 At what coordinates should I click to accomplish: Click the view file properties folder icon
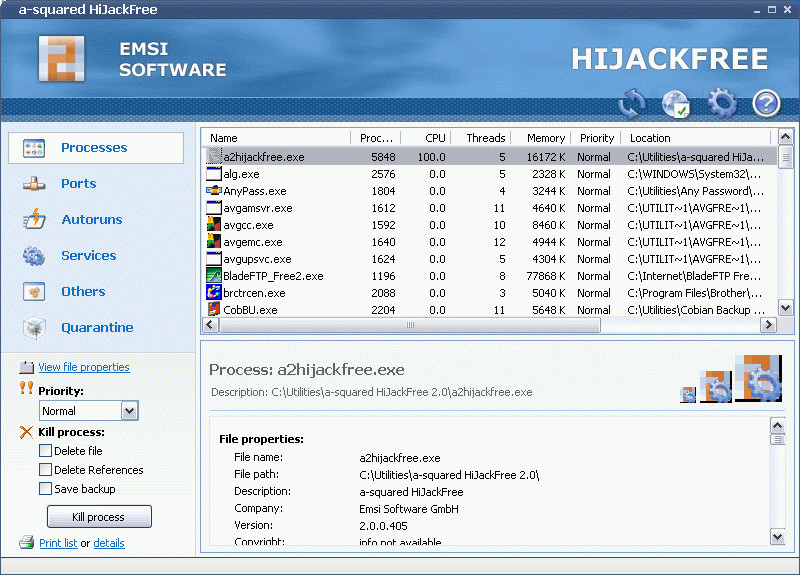coord(27,367)
